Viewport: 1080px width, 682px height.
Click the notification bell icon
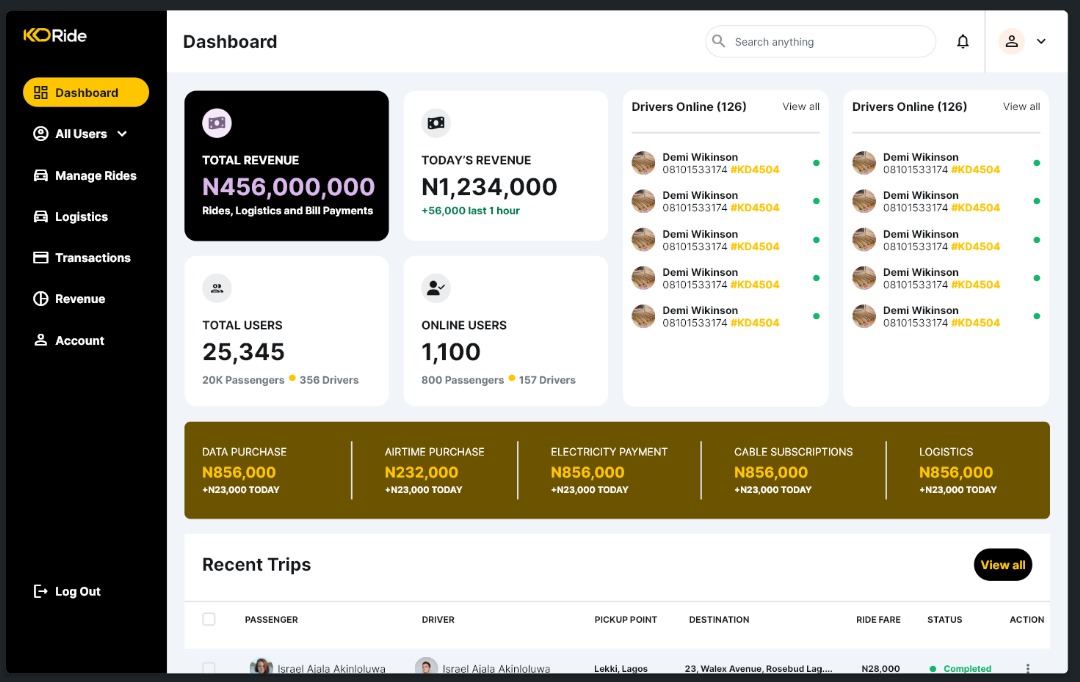tap(962, 41)
